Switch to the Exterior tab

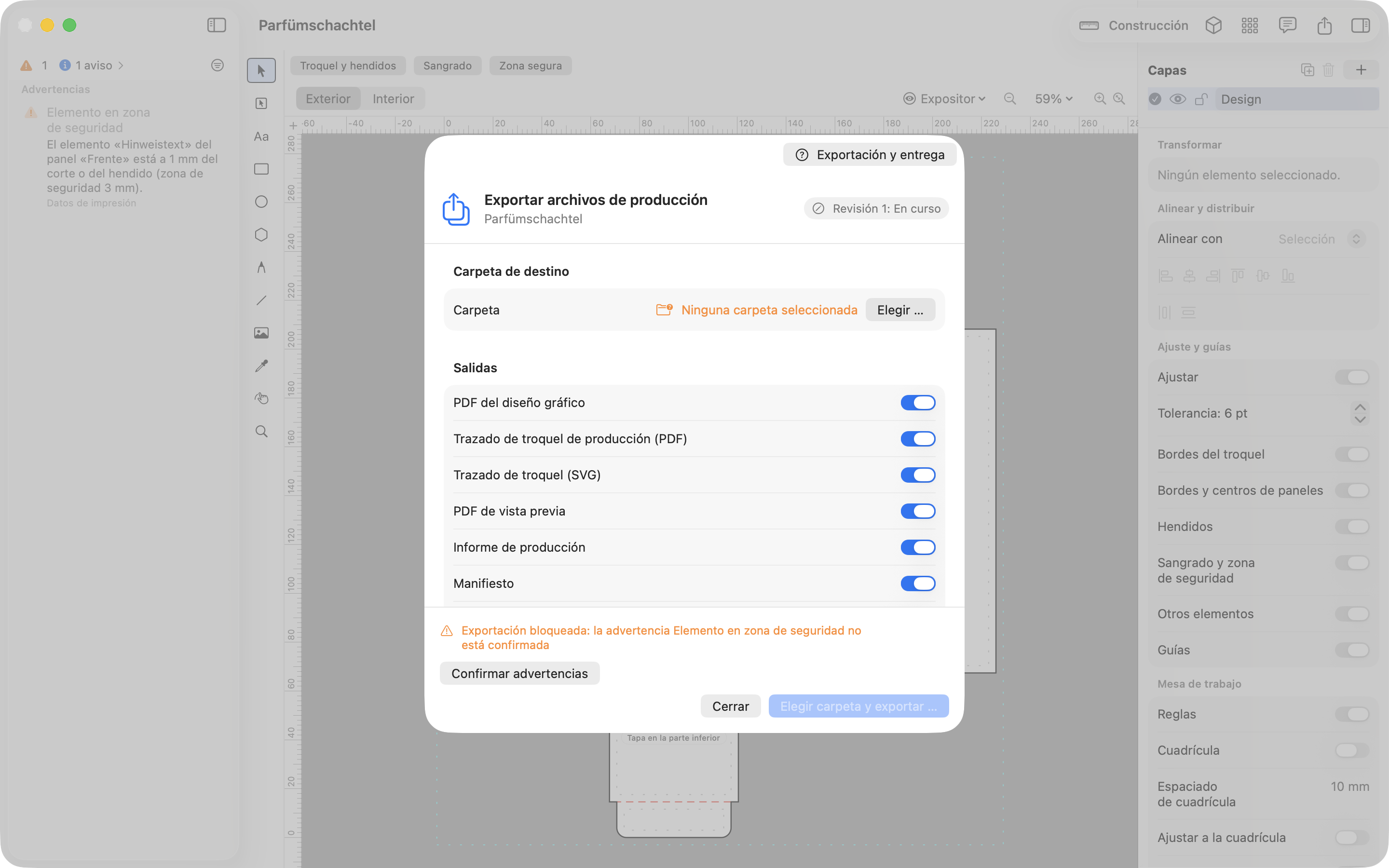click(x=328, y=99)
